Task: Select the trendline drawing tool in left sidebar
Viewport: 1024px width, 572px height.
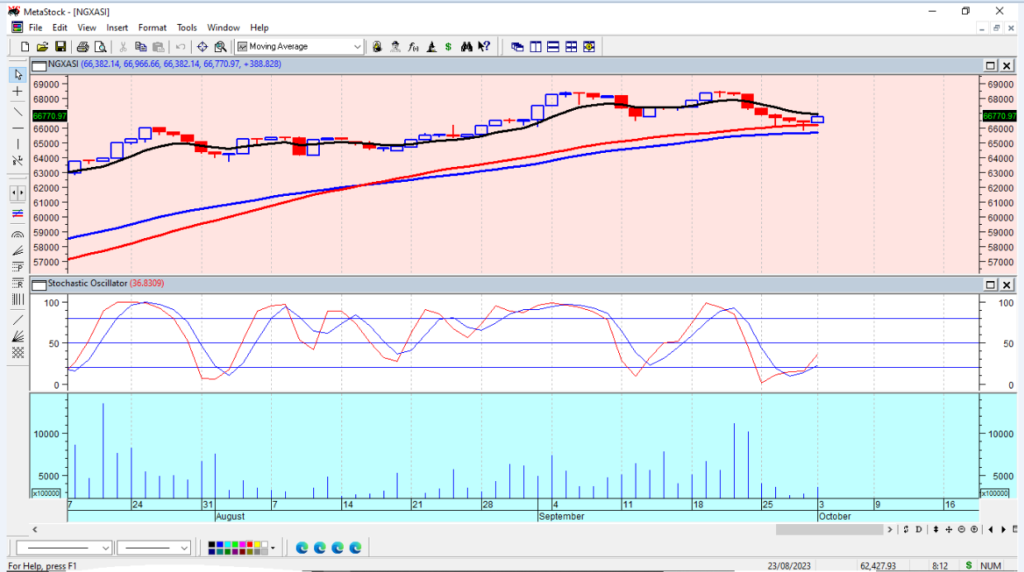Action: pyautogui.click(x=17, y=111)
